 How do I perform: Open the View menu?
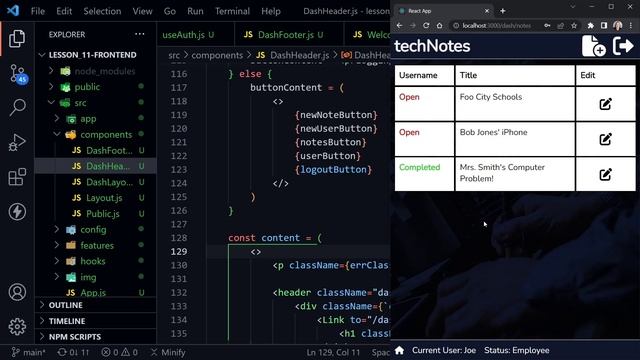[x=142, y=11]
